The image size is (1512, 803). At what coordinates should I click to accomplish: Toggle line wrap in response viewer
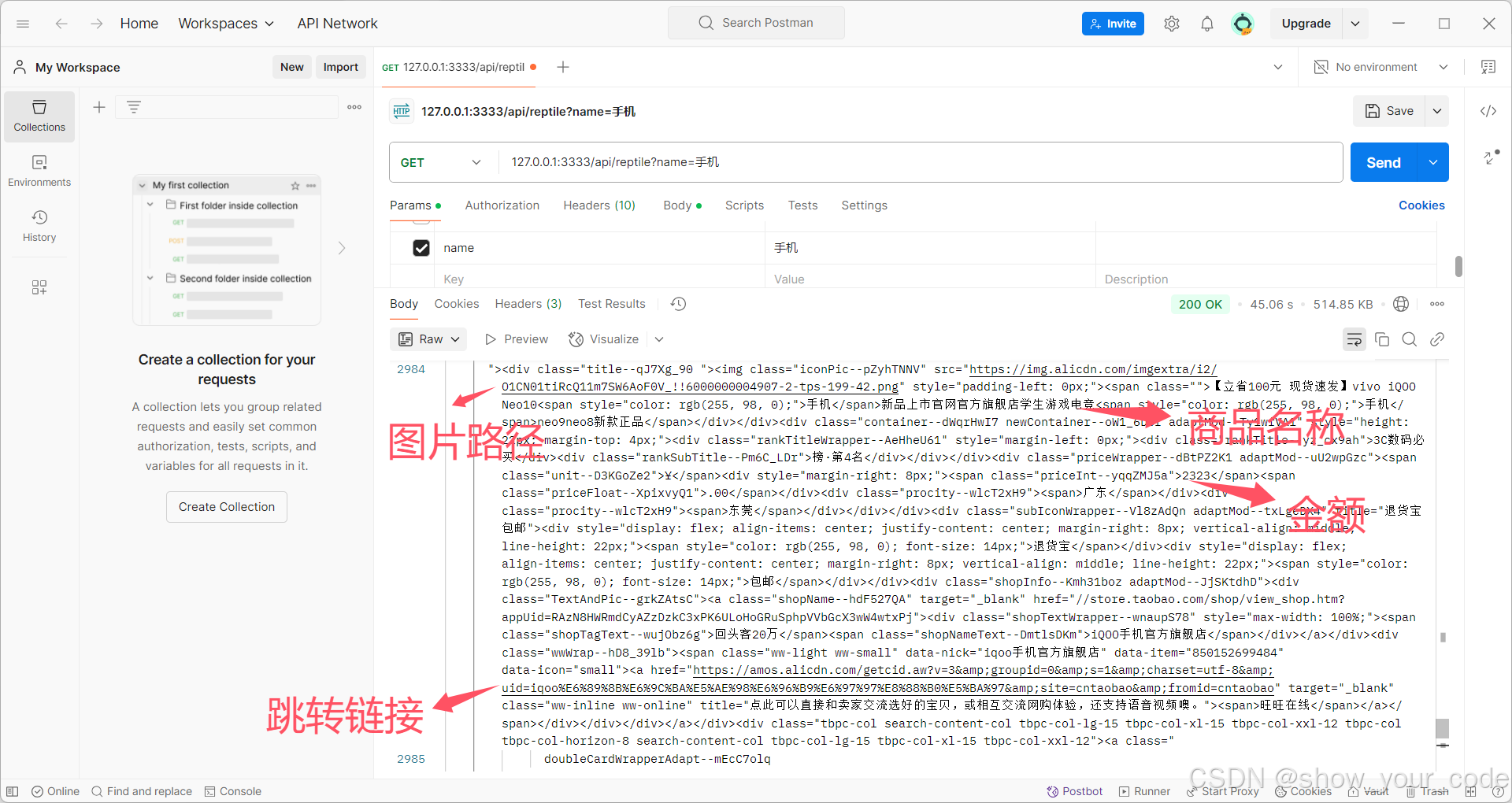[1354, 339]
